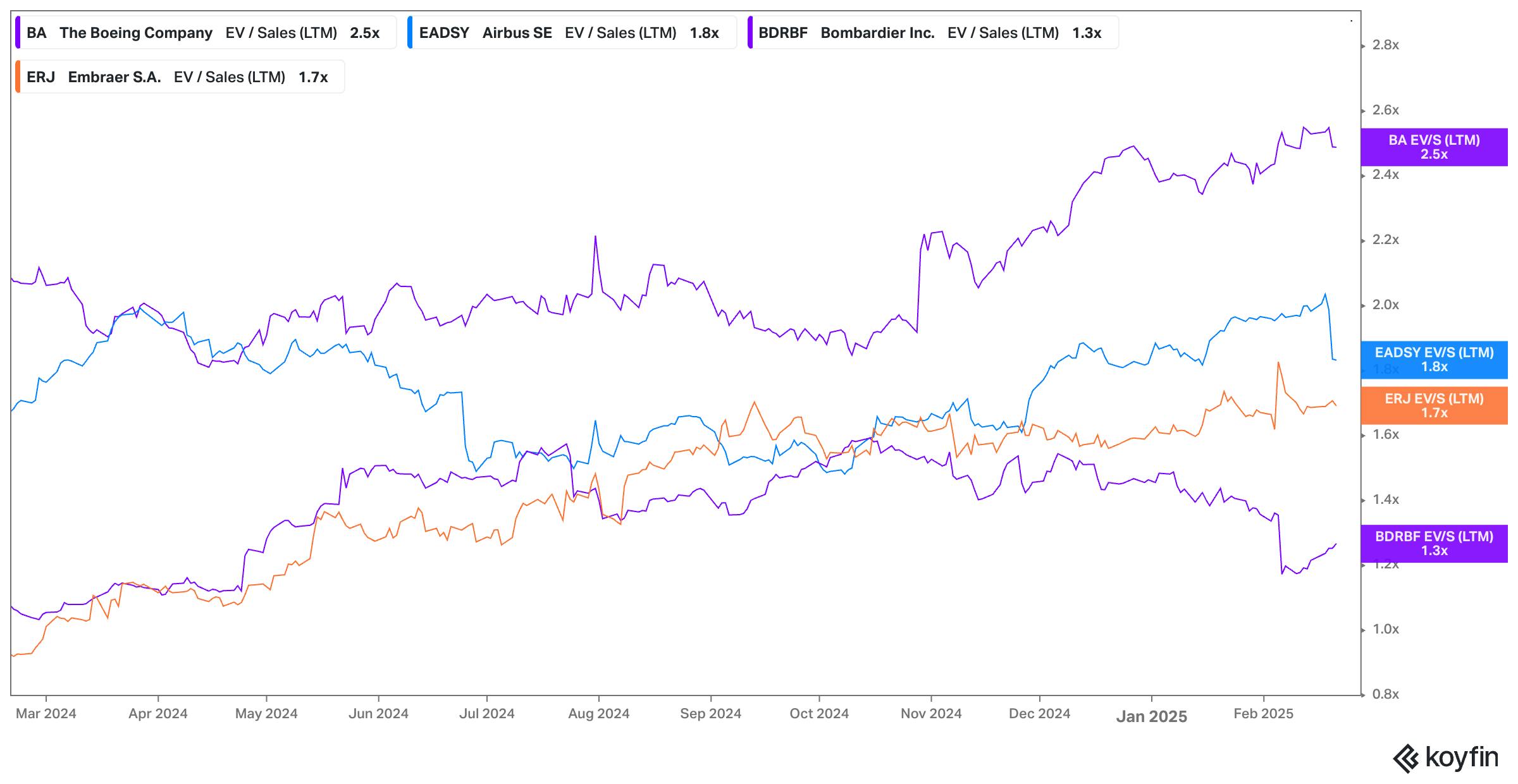Click the BDRBF ticker symbol in legend
Image resolution: width=1518 pixels, height=784 pixels.
(x=782, y=33)
